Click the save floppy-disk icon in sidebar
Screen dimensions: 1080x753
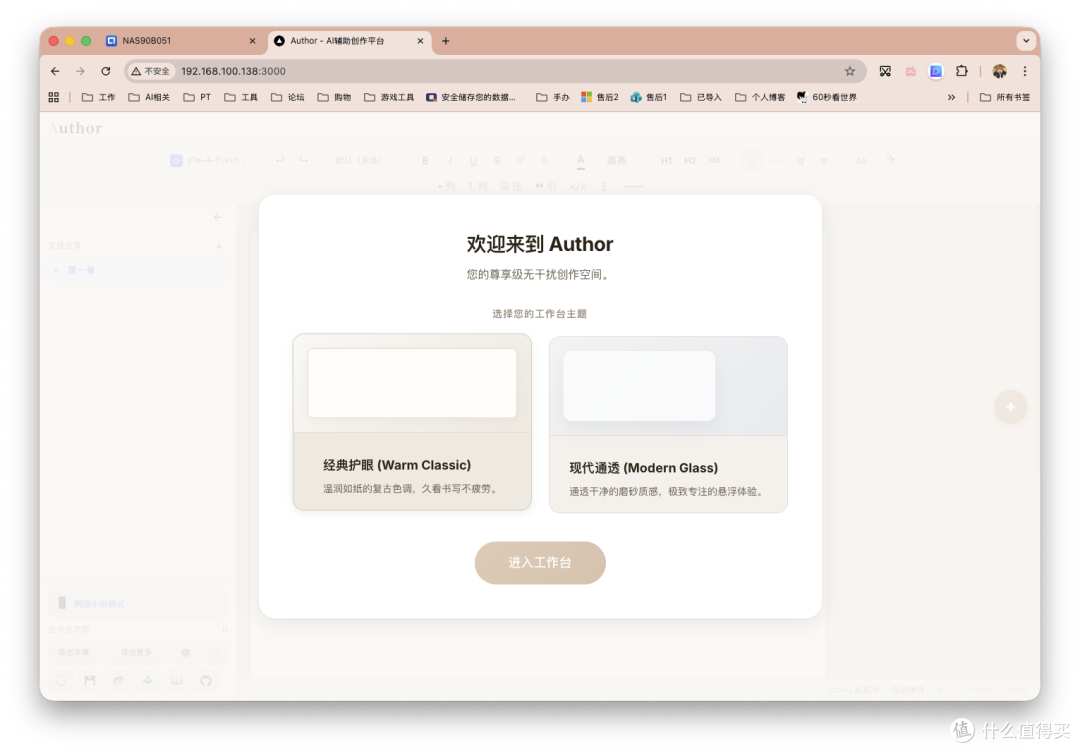point(90,681)
